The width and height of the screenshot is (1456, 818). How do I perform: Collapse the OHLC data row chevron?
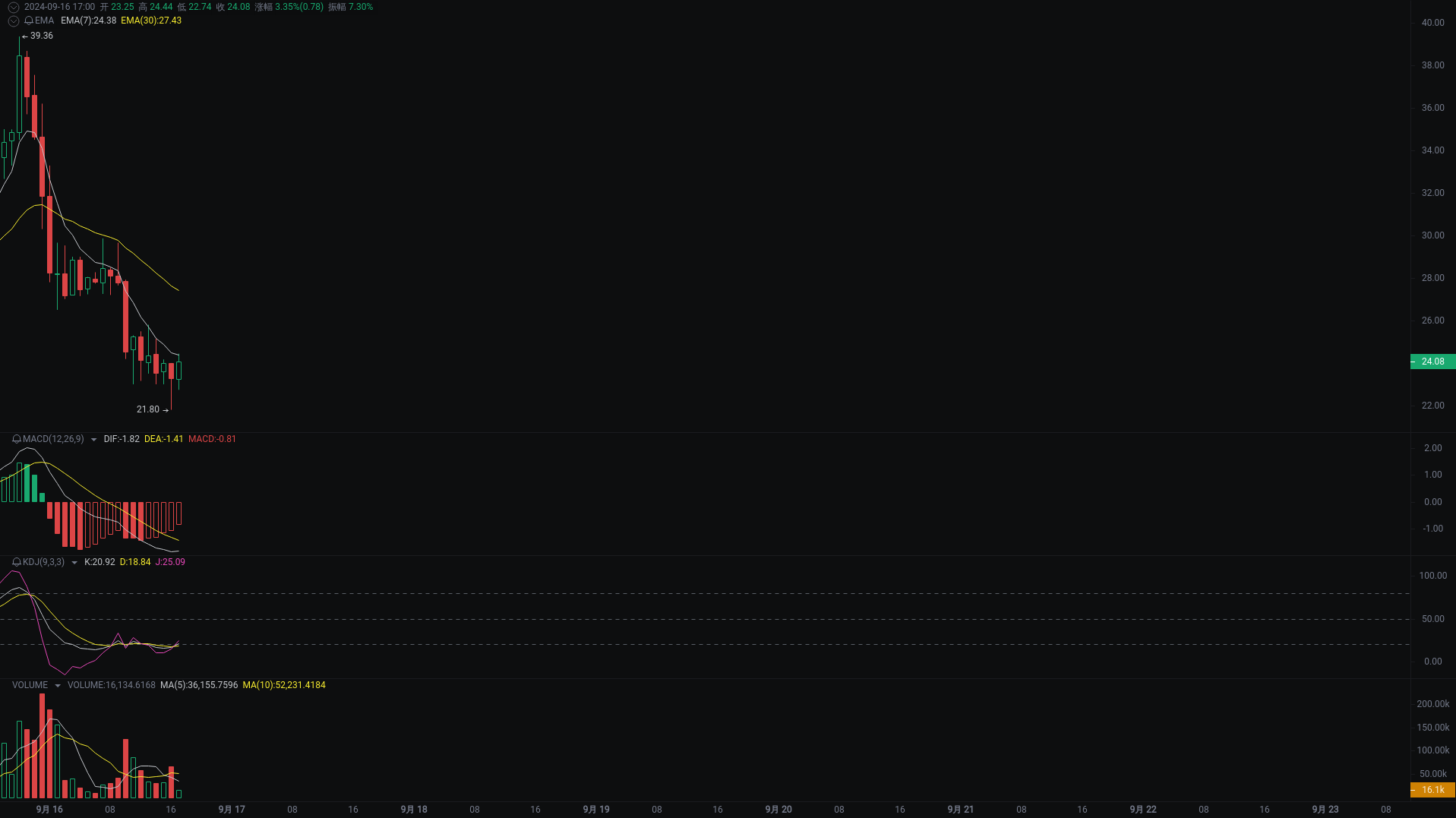[12, 7]
